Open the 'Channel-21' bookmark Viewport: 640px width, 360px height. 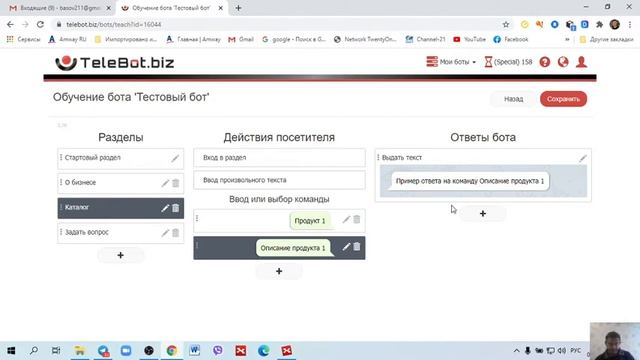(425, 40)
